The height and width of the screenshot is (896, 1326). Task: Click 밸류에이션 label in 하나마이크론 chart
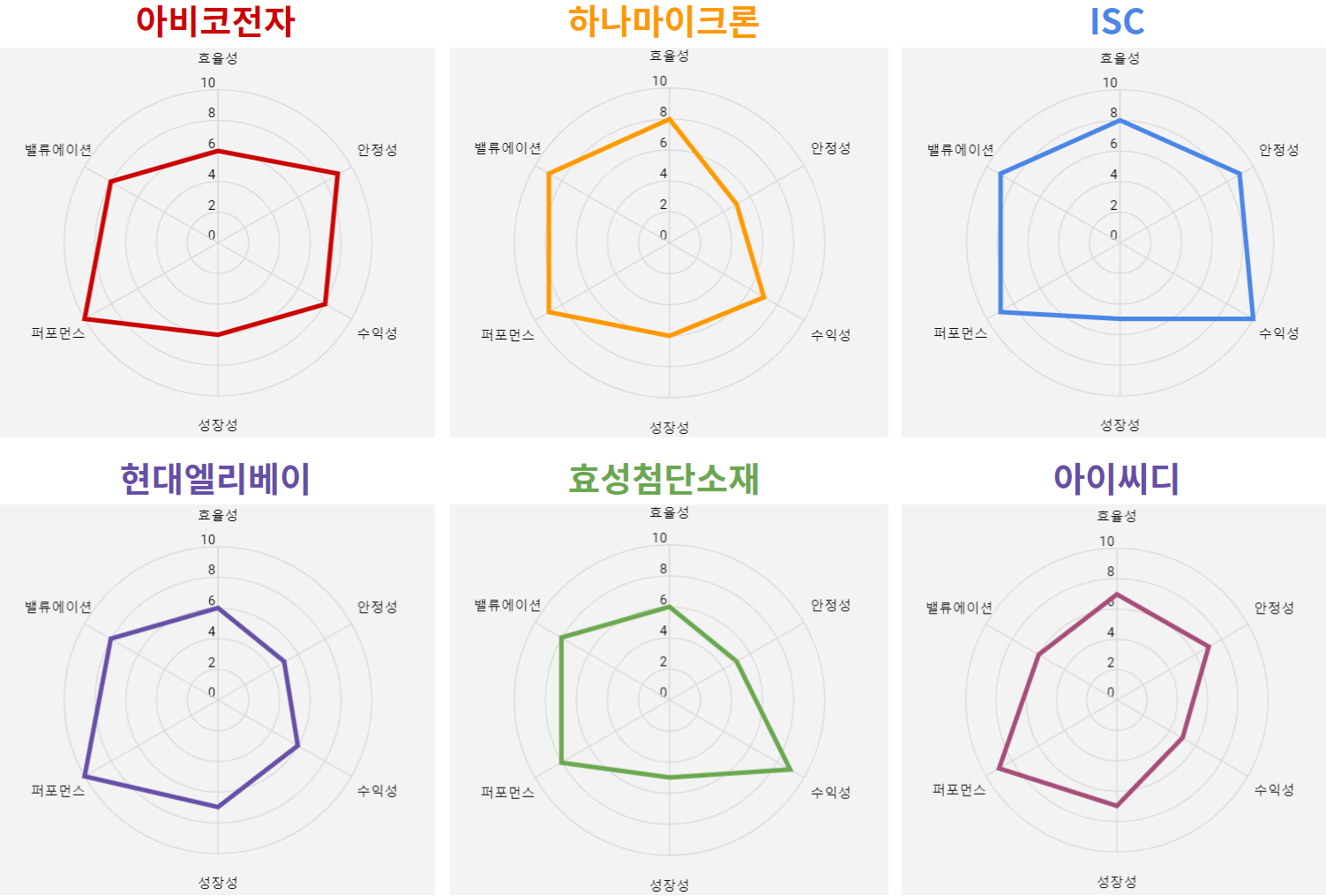tap(507, 148)
